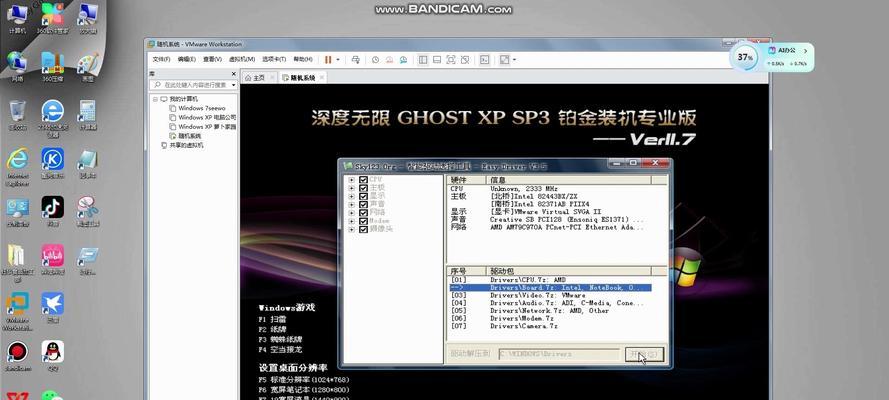The width and height of the screenshot is (889, 400).
Task: Uncheck the 网络 driver checkbox
Action: tap(363, 213)
